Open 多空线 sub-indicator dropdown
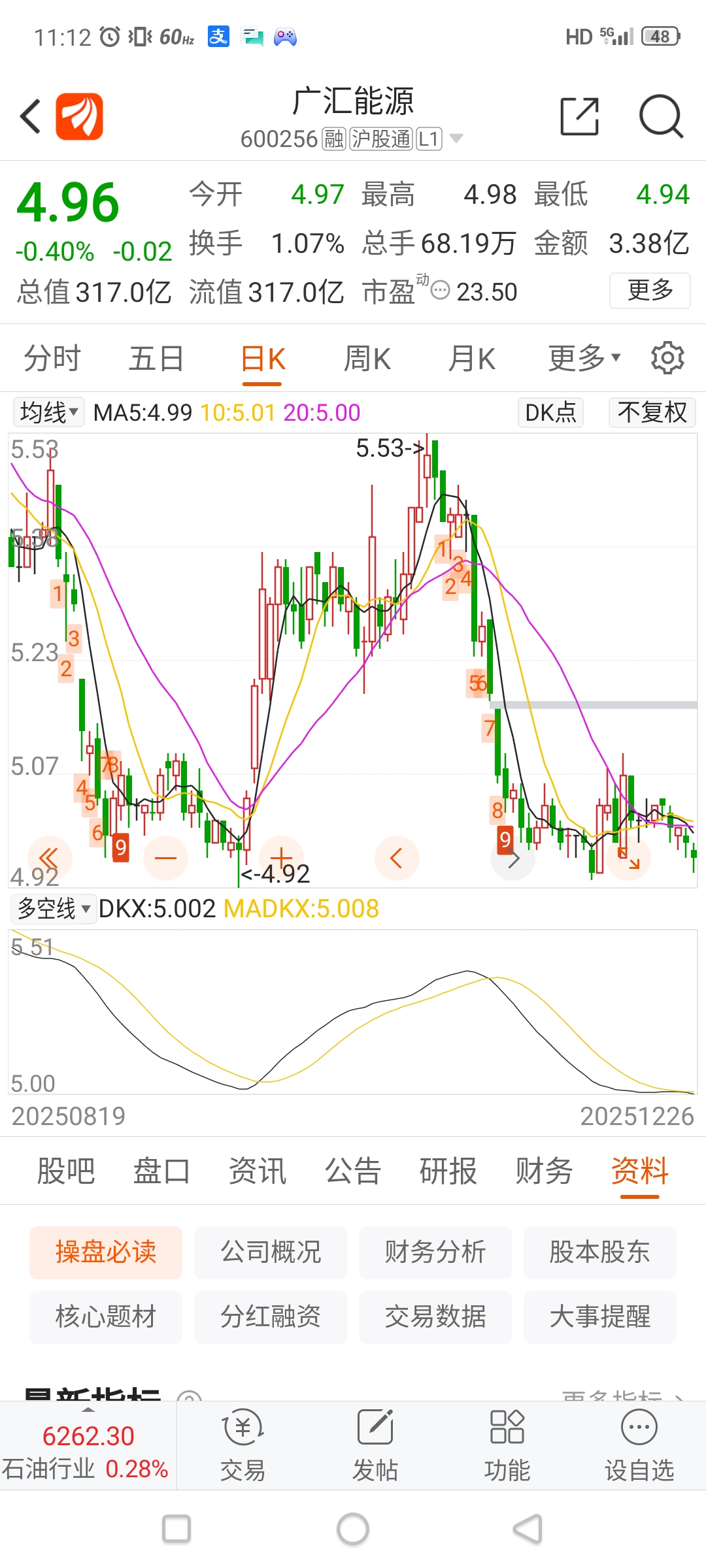706x1568 pixels. coord(54,909)
